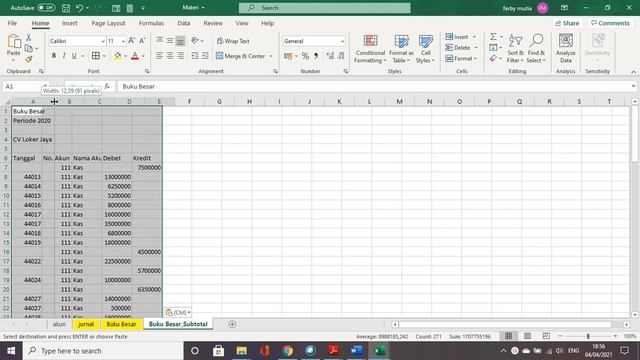
Task: Apply Comma Style format
Action: (316, 56)
